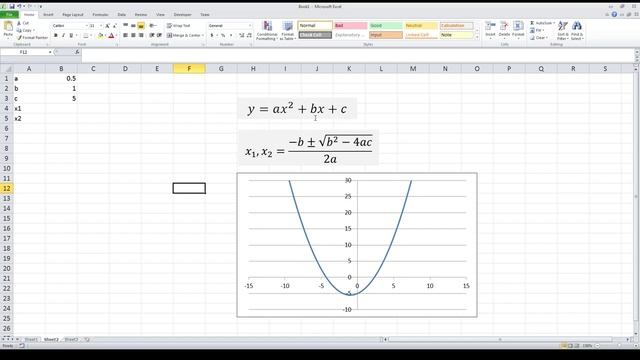Apply Percent Style number format

click(x=223, y=36)
